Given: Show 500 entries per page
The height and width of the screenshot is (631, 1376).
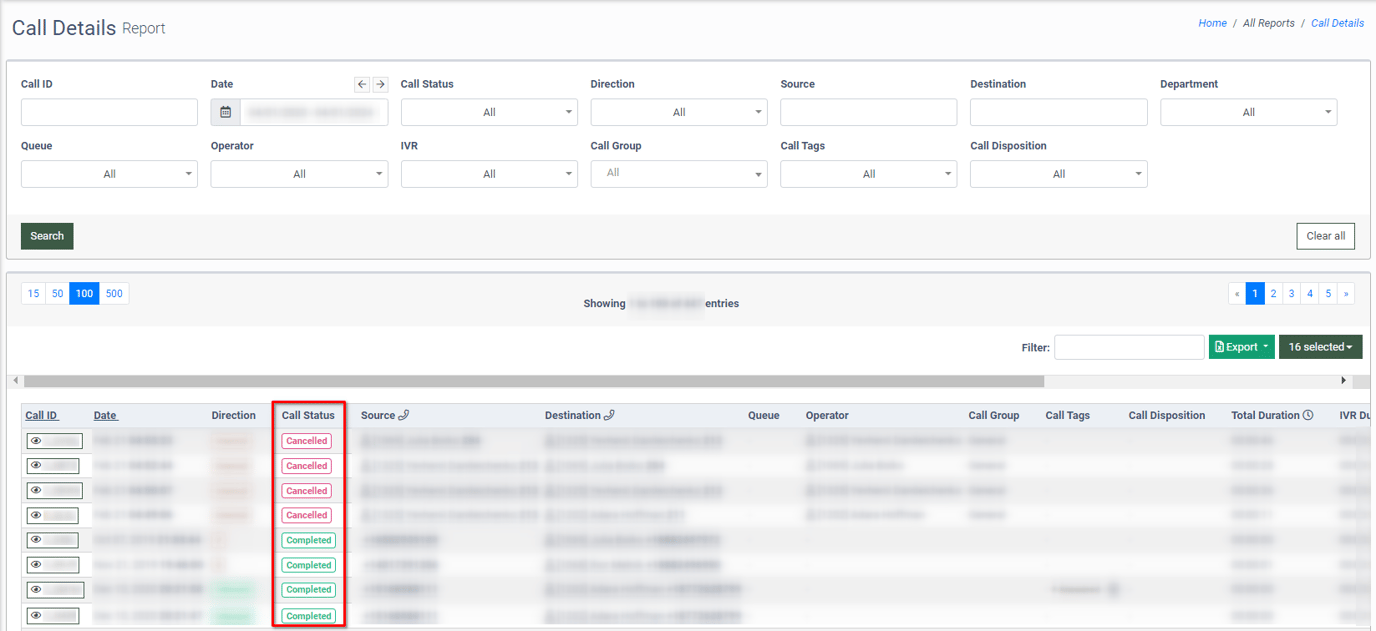Looking at the screenshot, I should click(114, 293).
